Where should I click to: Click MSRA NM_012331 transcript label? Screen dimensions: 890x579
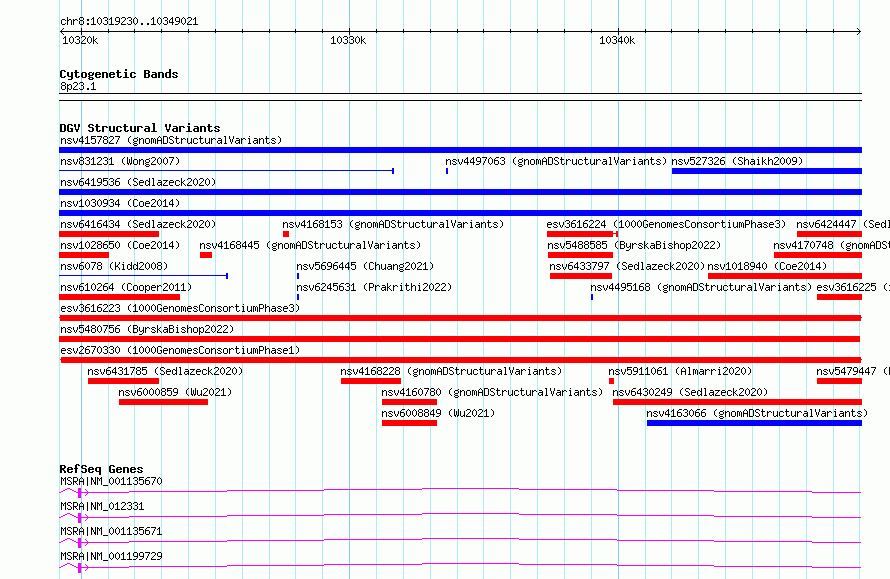coord(102,506)
